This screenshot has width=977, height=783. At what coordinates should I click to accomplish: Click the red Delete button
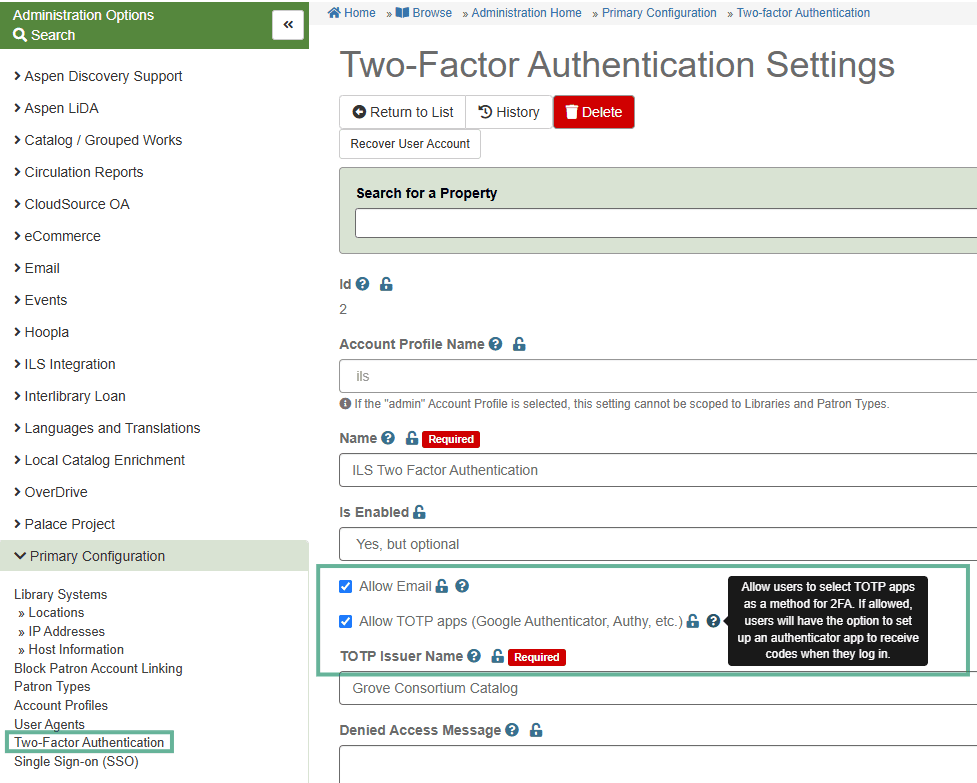pos(594,112)
